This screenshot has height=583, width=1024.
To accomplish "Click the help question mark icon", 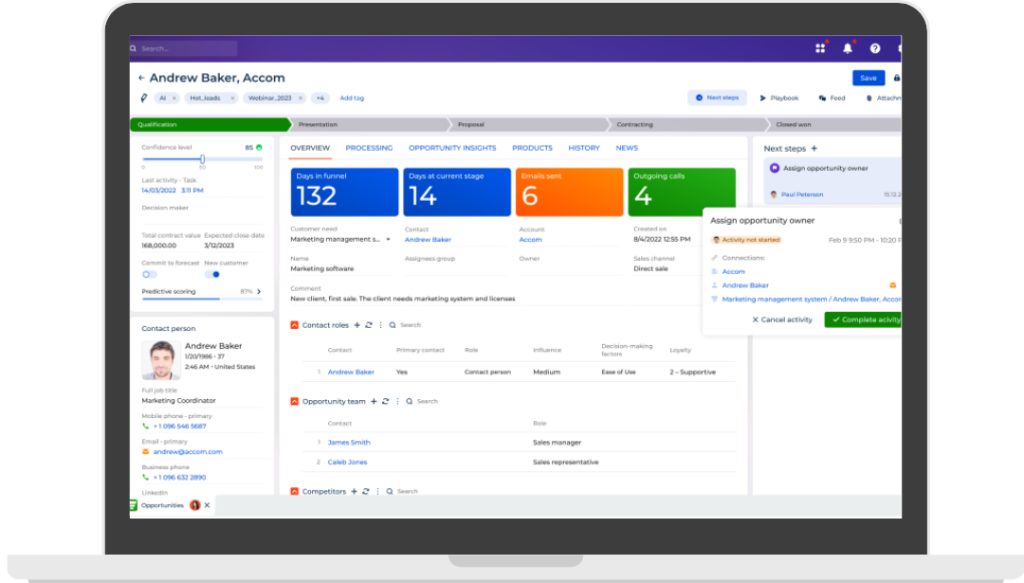I will 875,48.
